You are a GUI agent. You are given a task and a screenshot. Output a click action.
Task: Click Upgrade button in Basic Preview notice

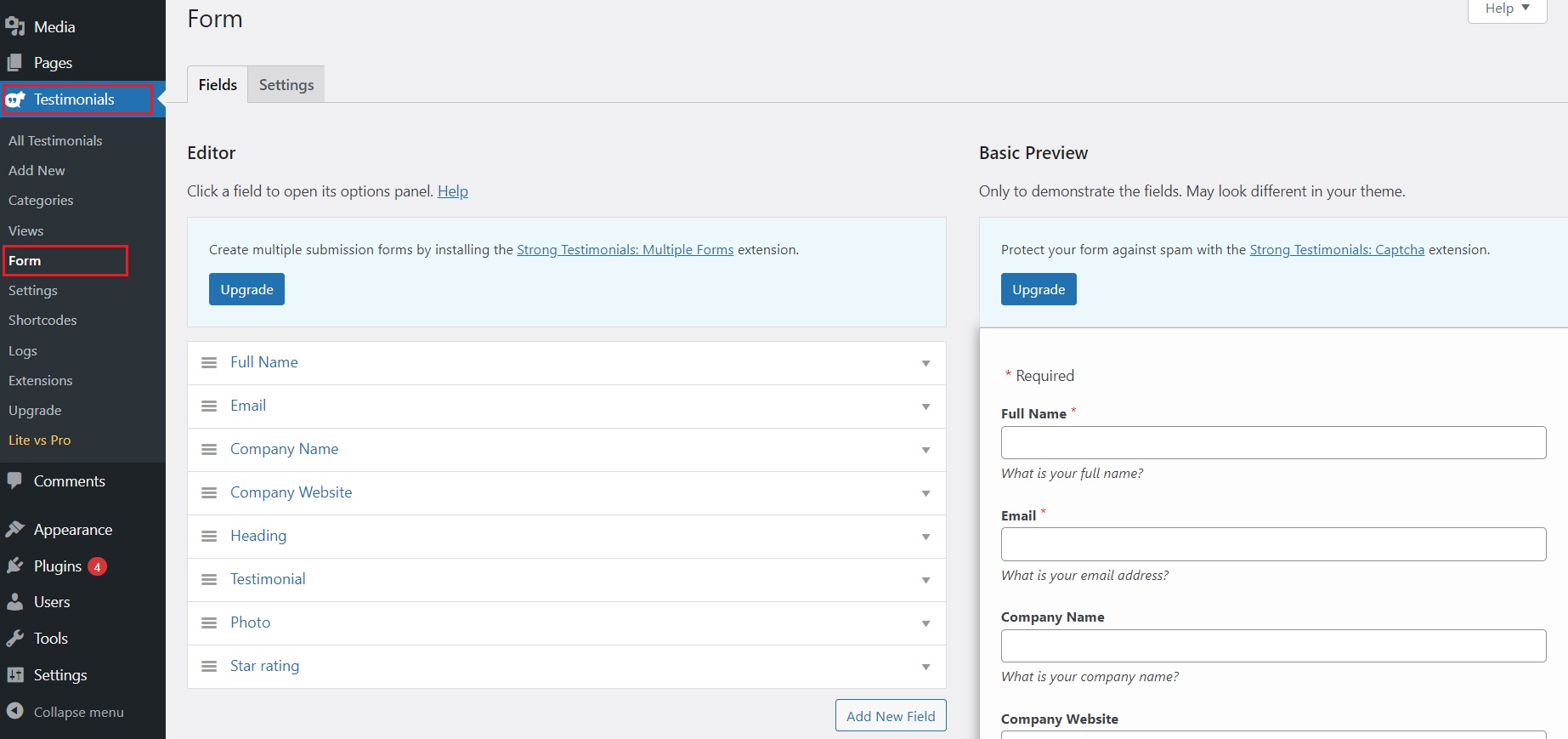click(x=1039, y=289)
